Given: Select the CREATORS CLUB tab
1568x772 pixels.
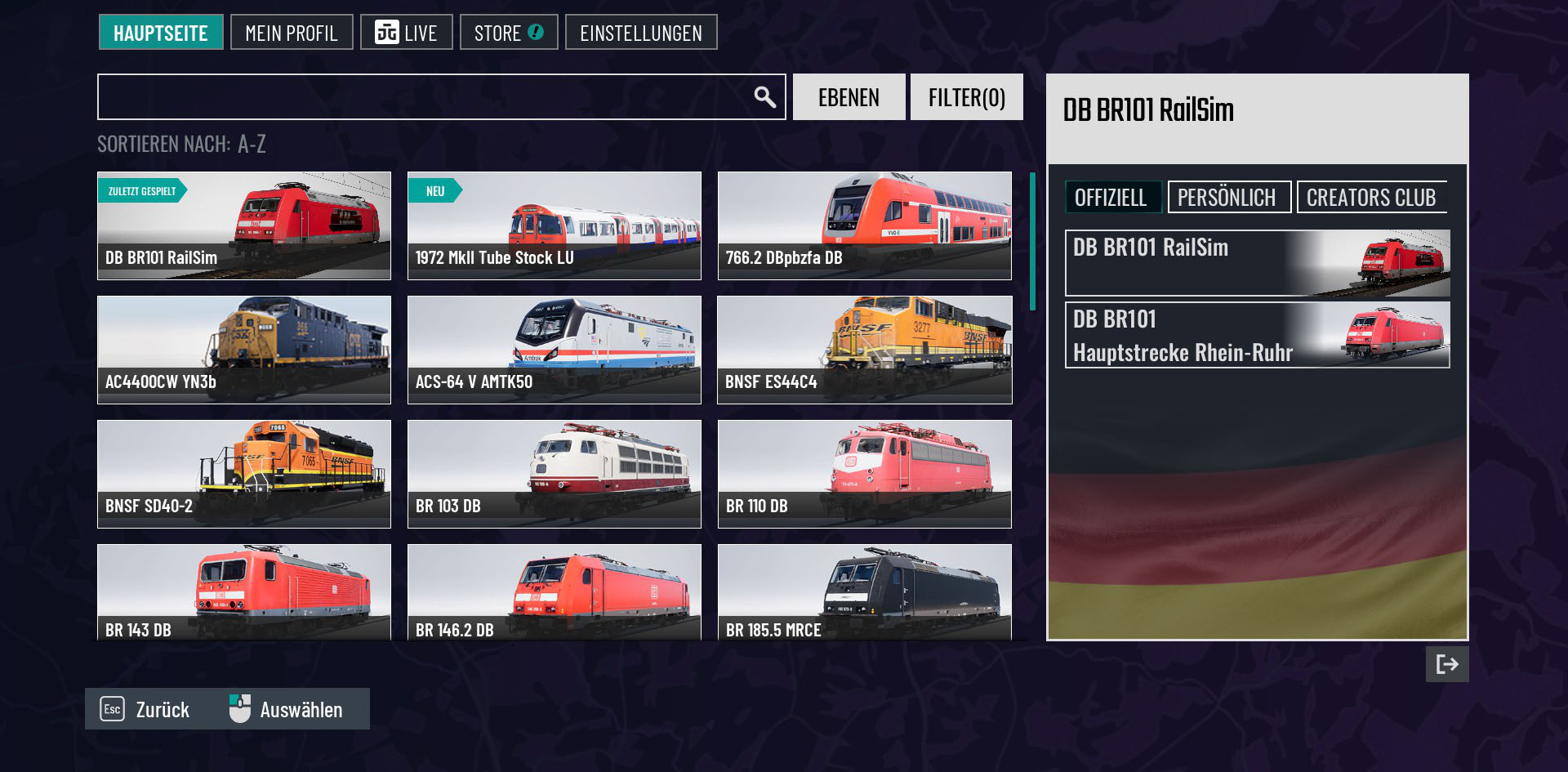Looking at the screenshot, I should [1371, 197].
